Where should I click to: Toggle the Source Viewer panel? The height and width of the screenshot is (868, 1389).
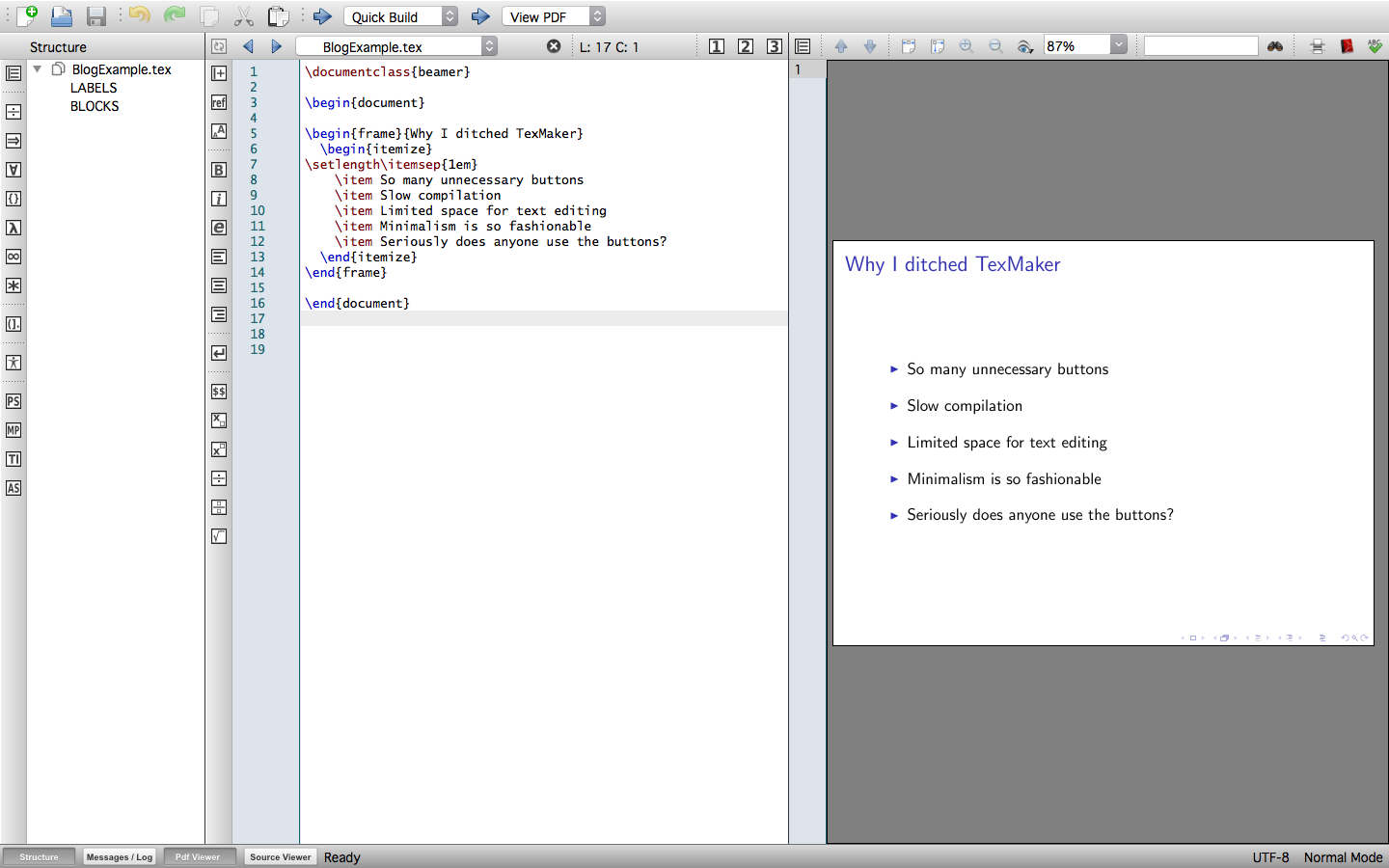coord(281,856)
